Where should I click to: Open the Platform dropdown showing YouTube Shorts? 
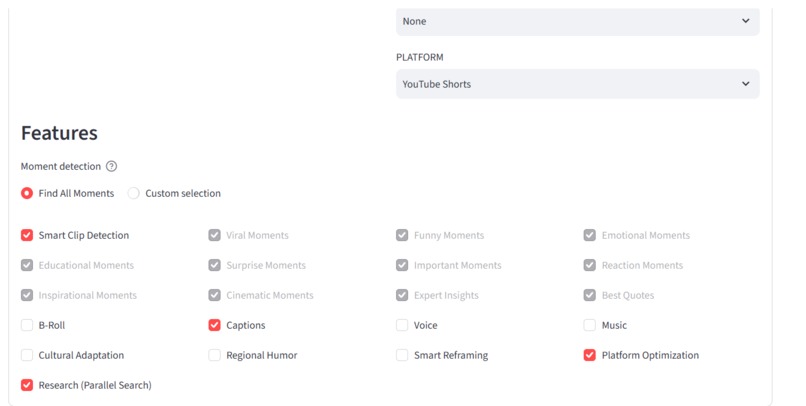tap(577, 84)
